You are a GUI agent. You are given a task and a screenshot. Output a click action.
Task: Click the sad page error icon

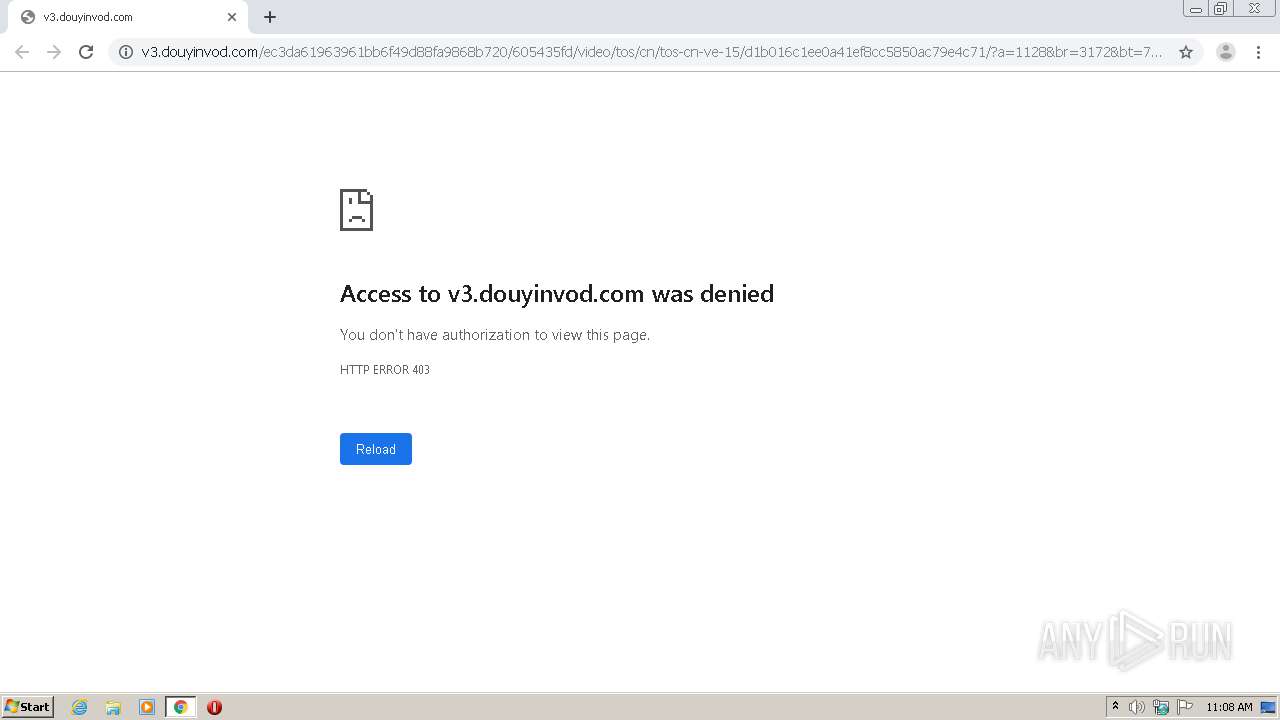point(357,210)
